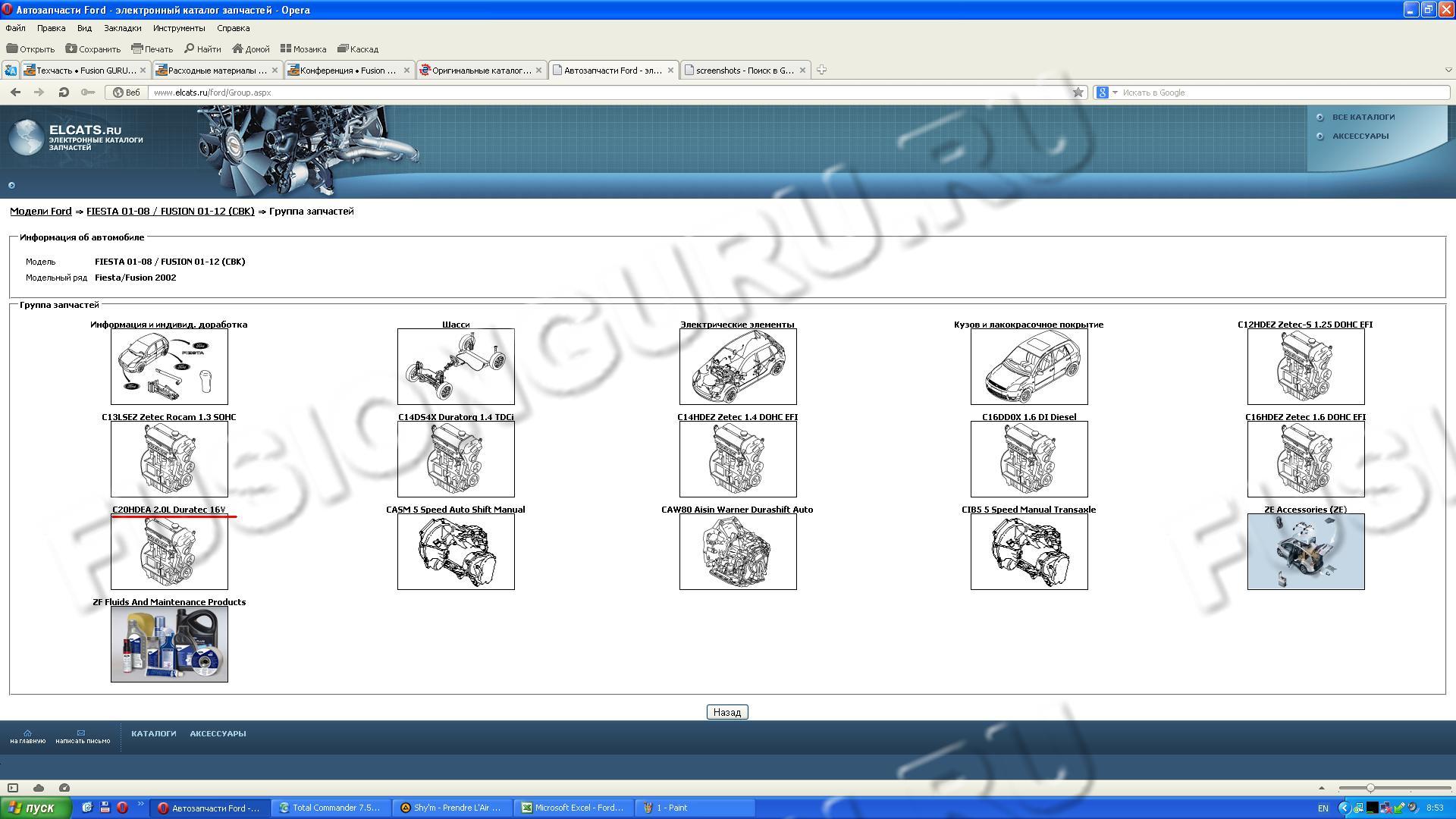Click C16HDEZ Zetec 1.6 DOHC EFI link
The height and width of the screenshot is (819, 1456).
(1305, 417)
